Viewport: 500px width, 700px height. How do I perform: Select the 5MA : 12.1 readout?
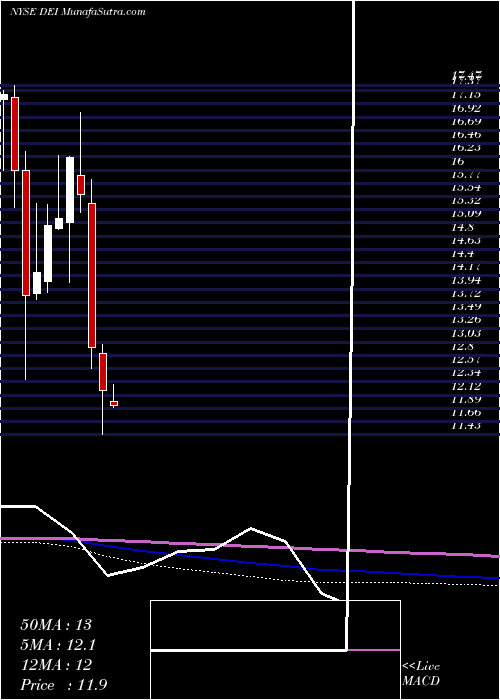(58, 645)
